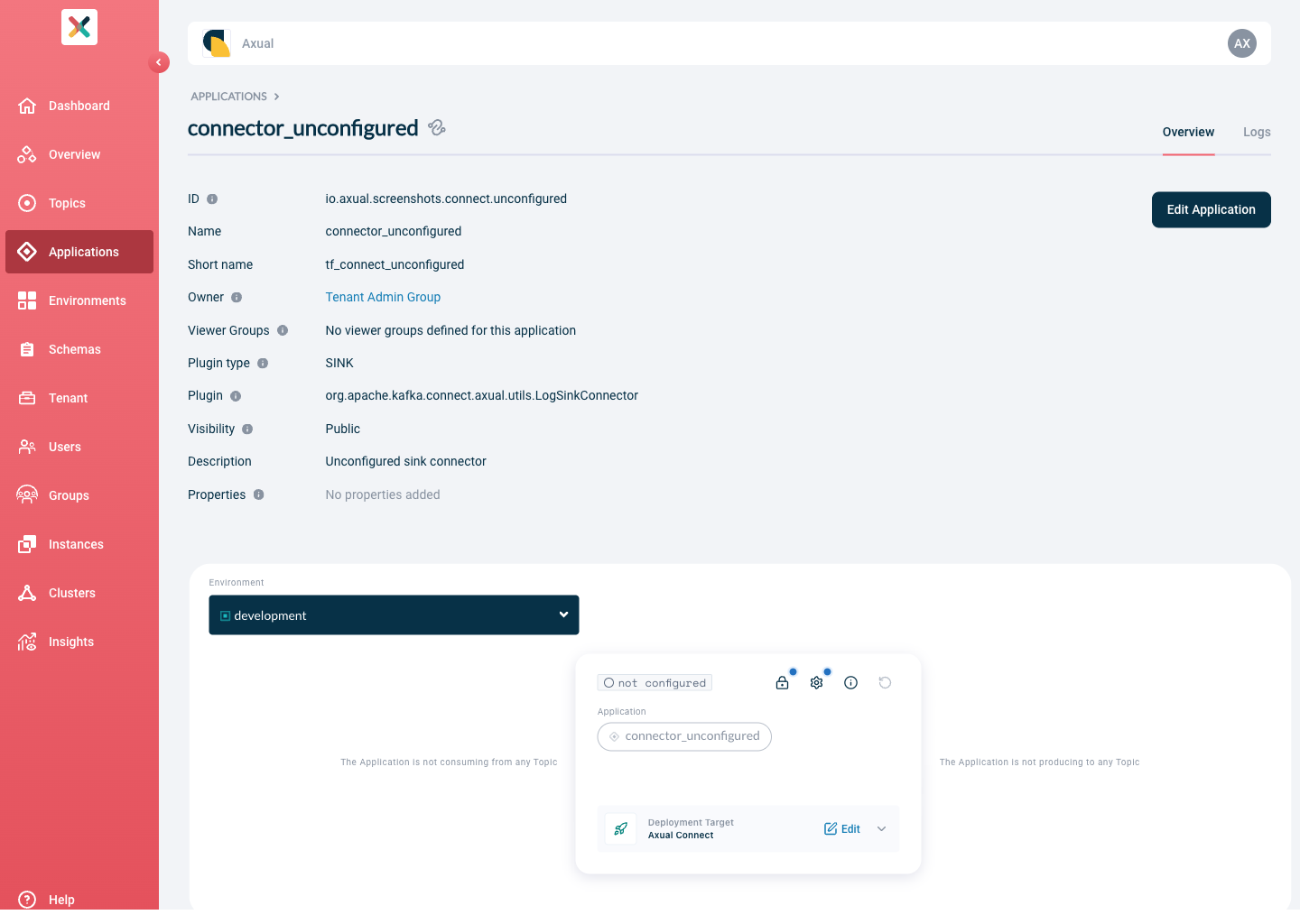Click the plugin class LogSinkConnector text

click(482, 395)
